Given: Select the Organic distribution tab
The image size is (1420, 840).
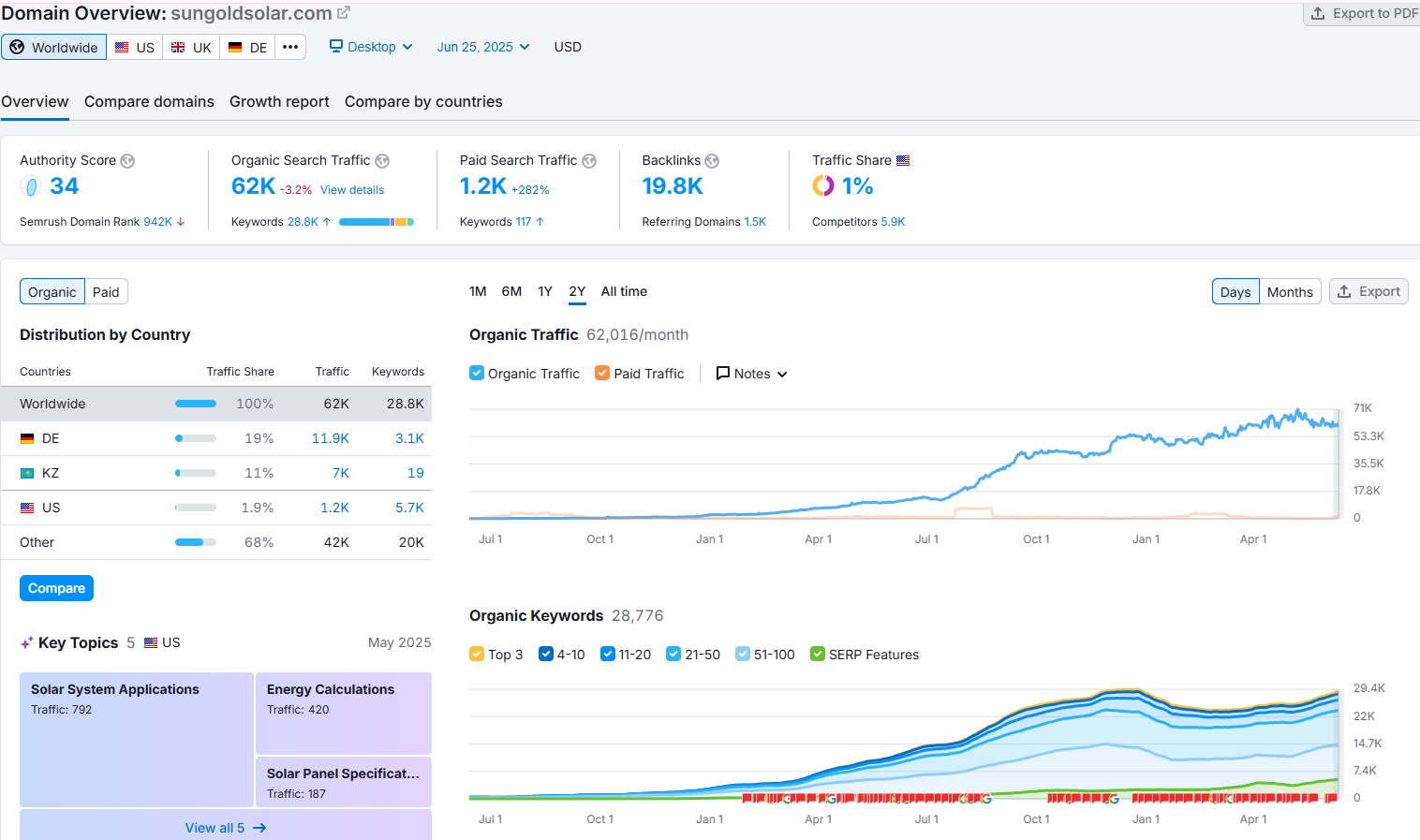Looking at the screenshot, I should [x=52, y=292].
